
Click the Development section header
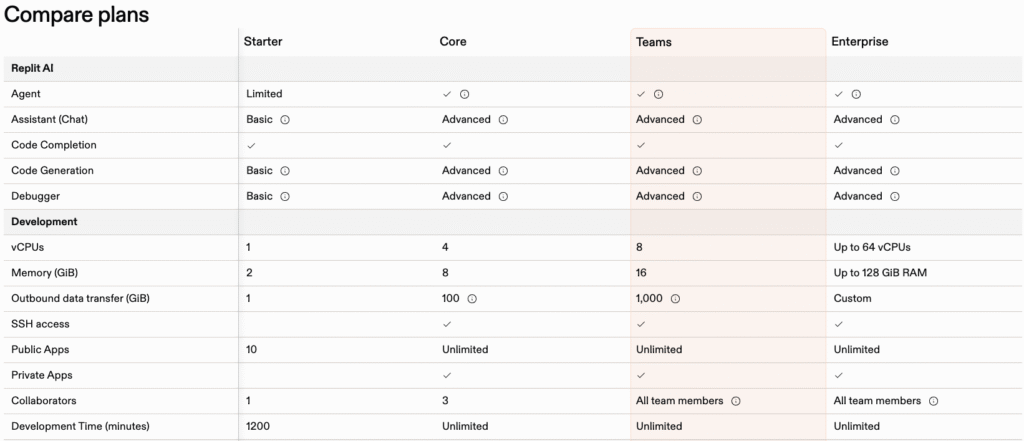coord(44,222)
